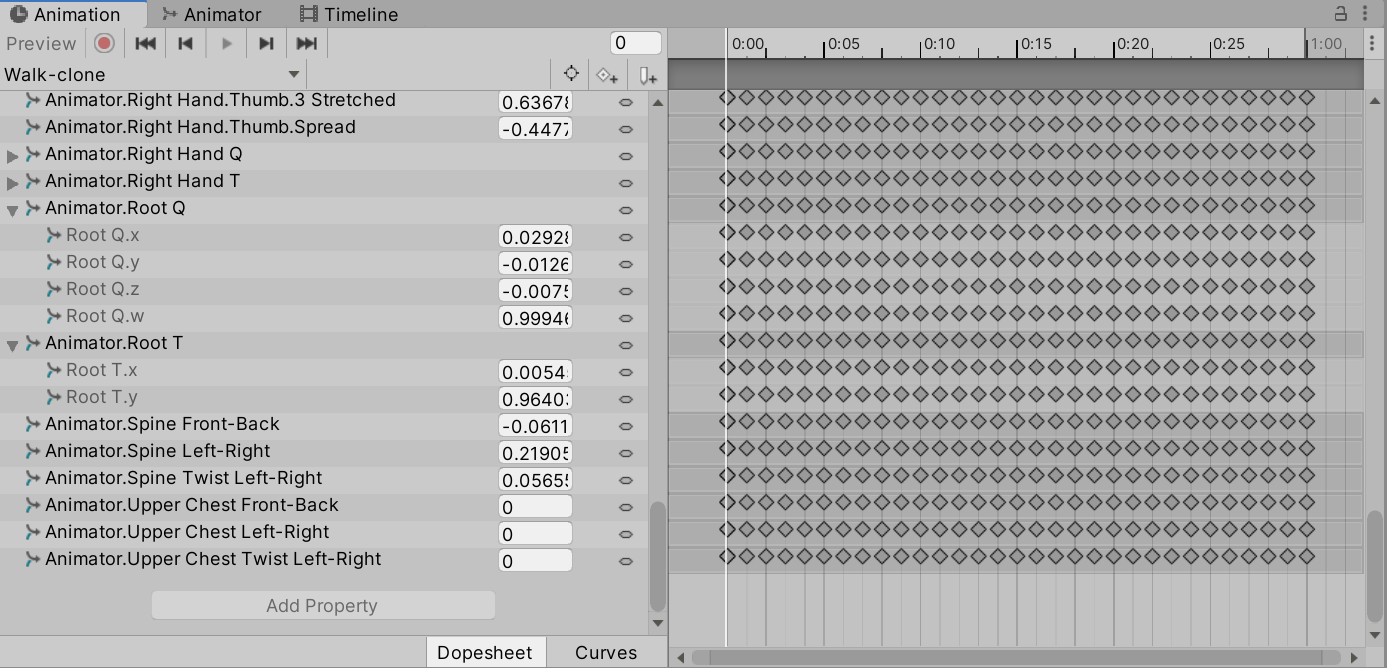Select the Root T.y property

[102, 397]
